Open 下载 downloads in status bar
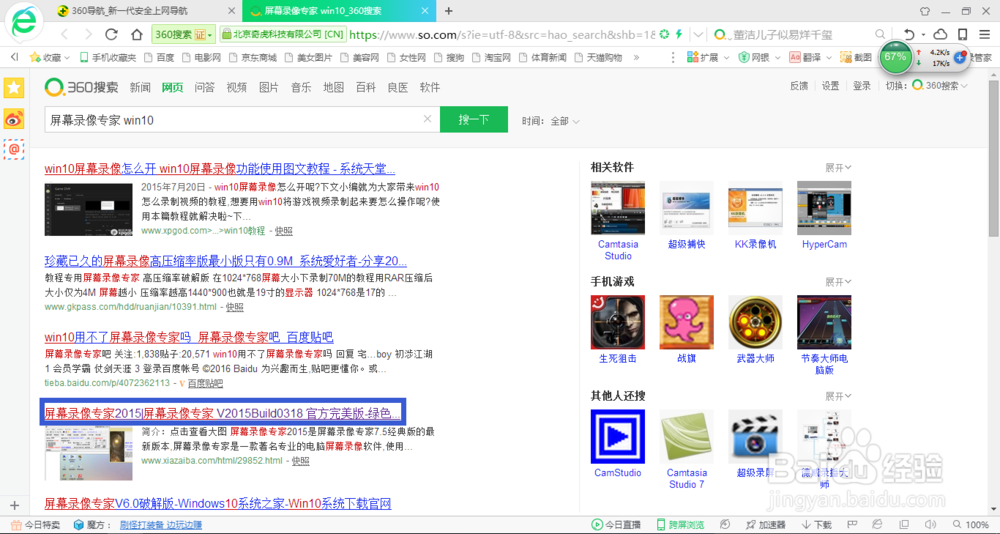Image resolution: width=1000 pixels, height=534 pixels. pos(816,524)
